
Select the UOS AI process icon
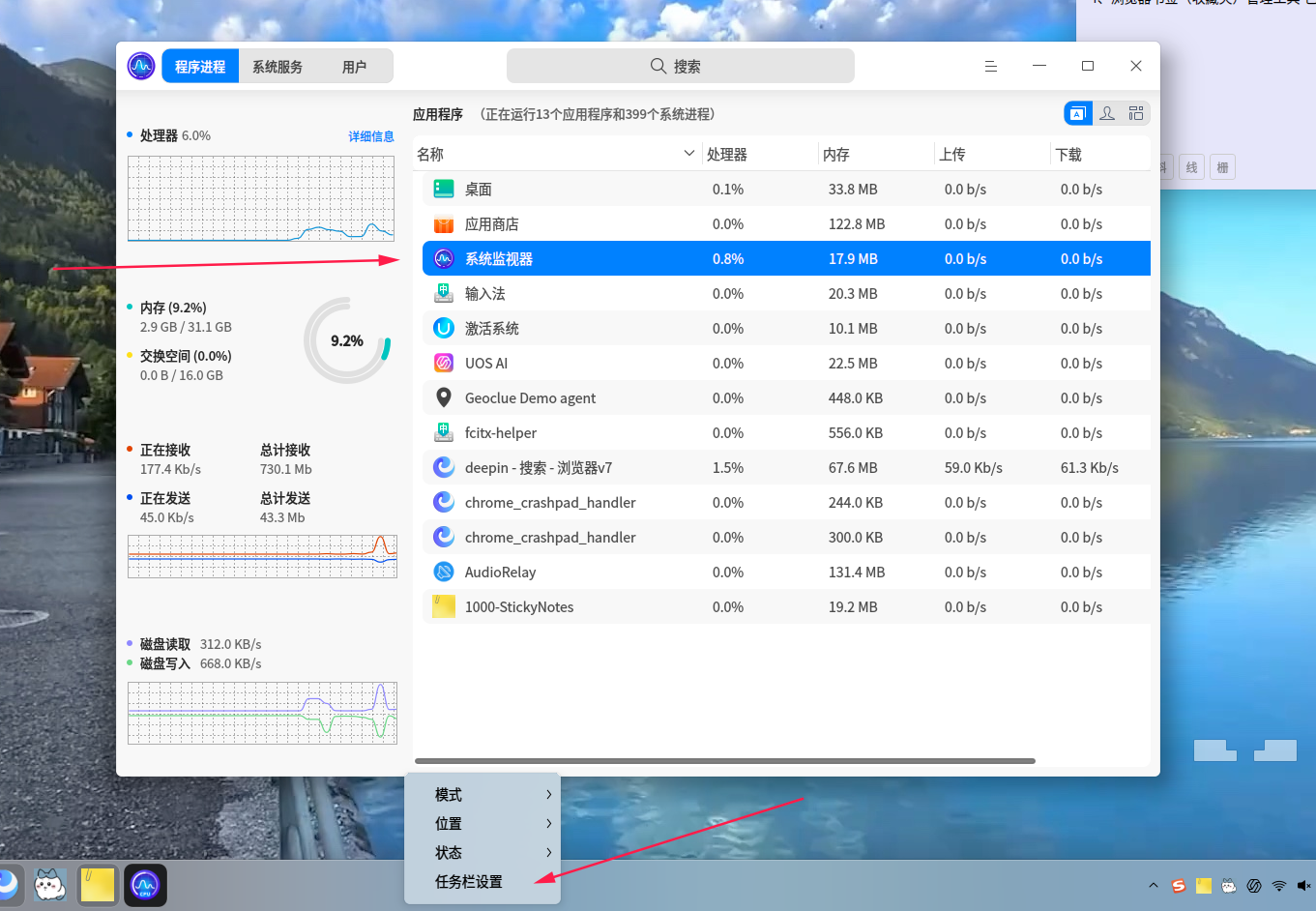point(444,364)
